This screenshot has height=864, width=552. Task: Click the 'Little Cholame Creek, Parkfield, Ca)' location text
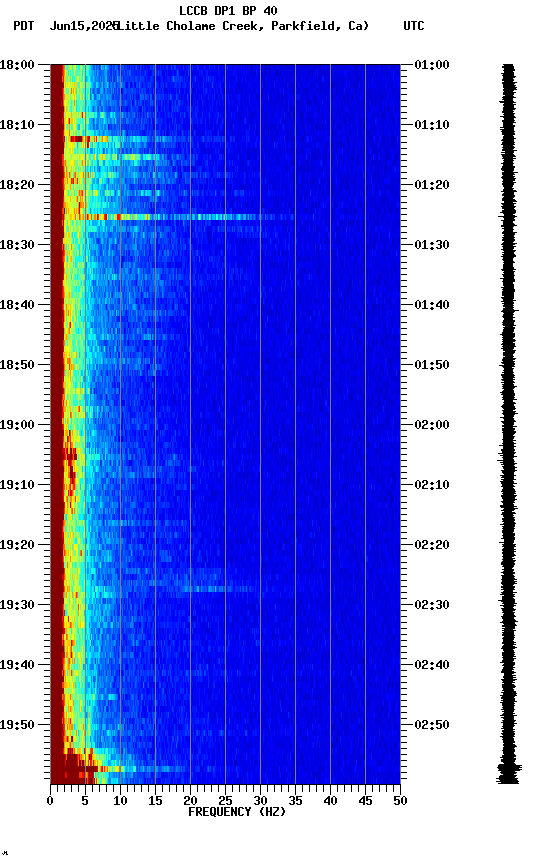click(x=243, y=26)
